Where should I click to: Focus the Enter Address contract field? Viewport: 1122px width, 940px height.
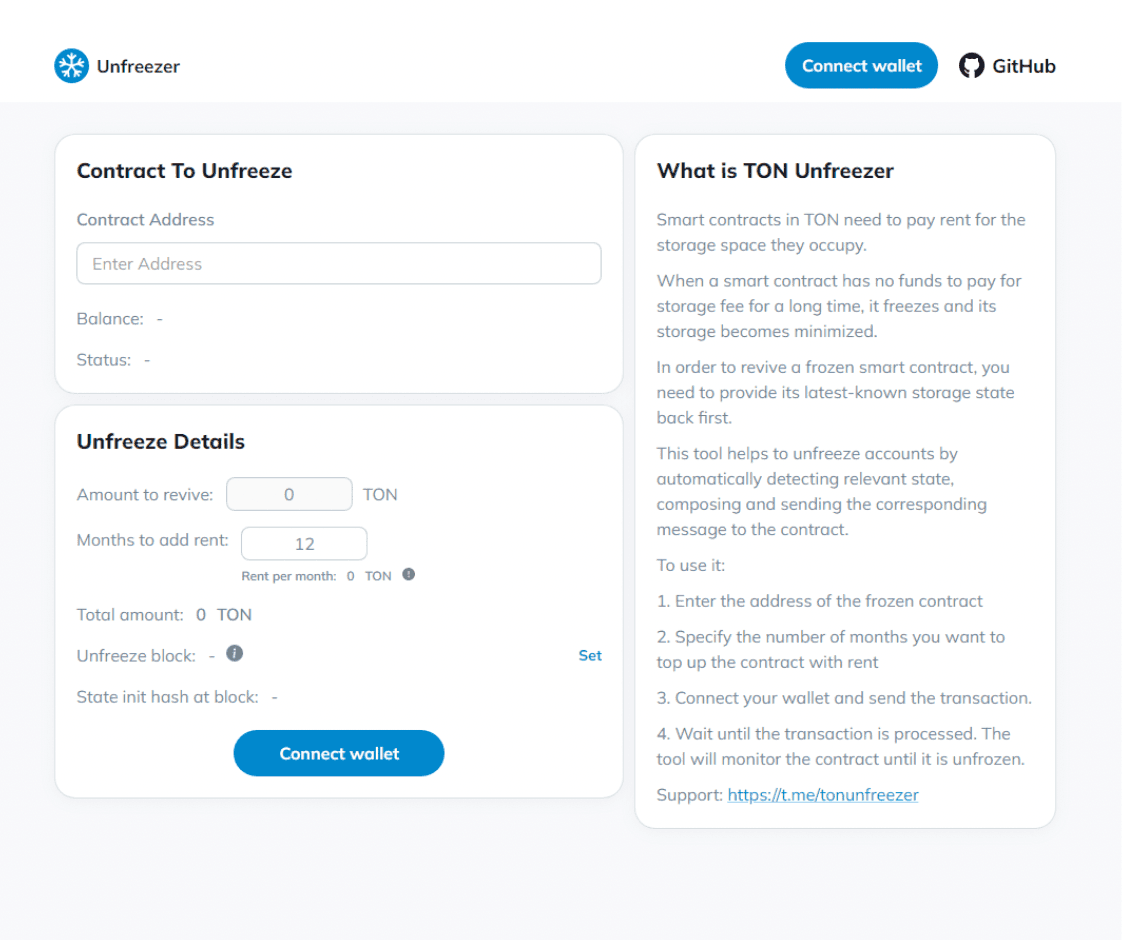[x=339, y=263]
